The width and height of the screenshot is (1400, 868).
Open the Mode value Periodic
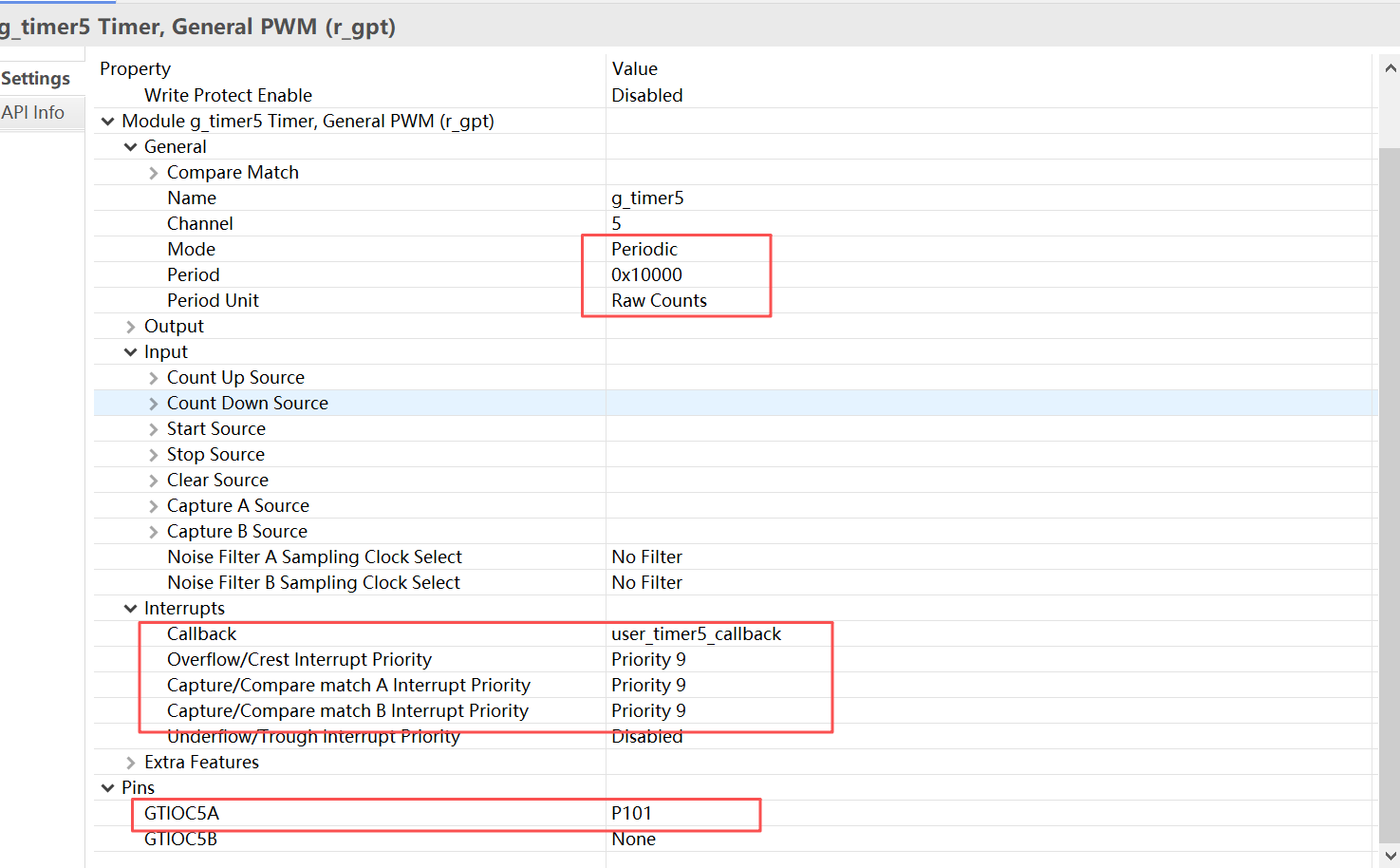tap(644, 249)
